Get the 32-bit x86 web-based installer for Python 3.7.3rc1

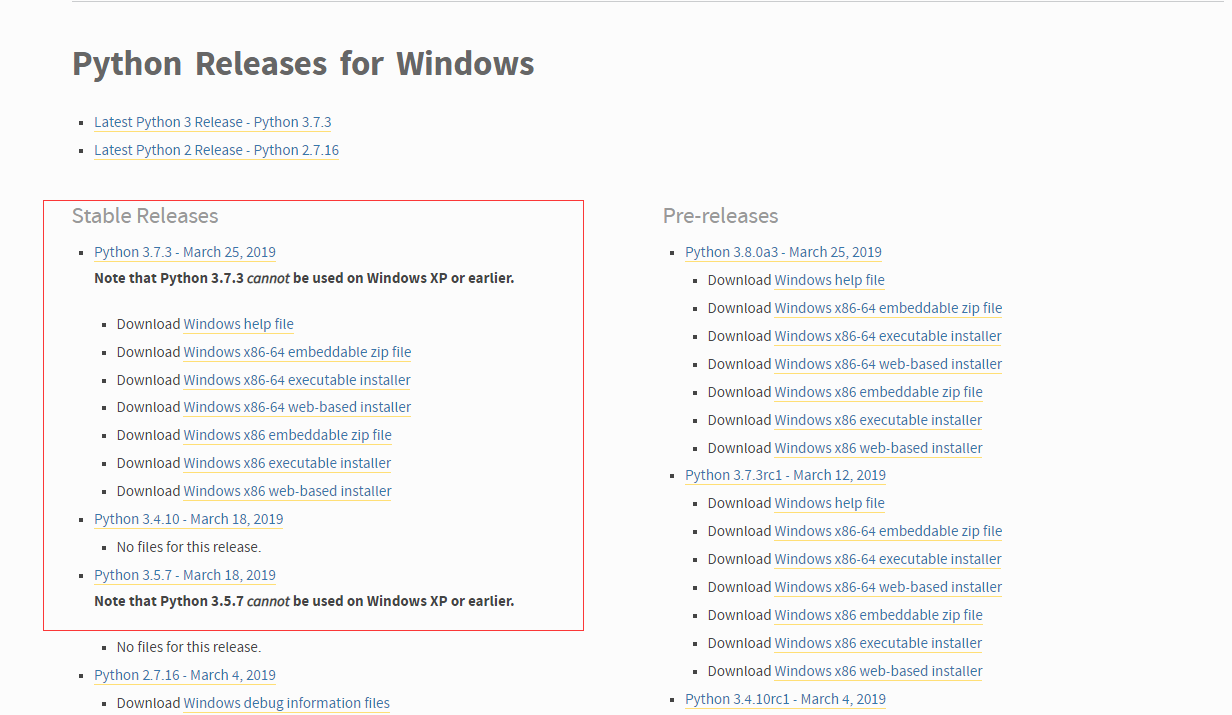pos(879,671)
